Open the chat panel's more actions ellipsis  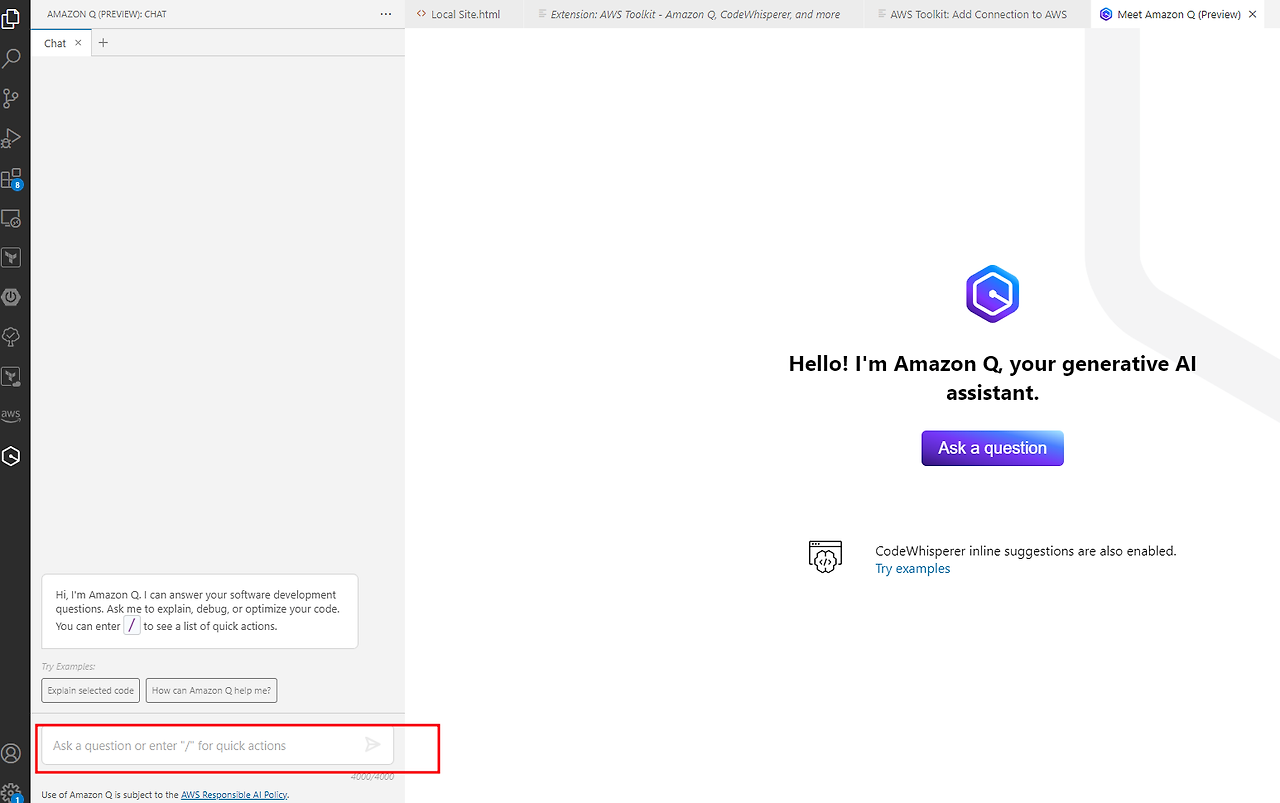pos(386,14)
